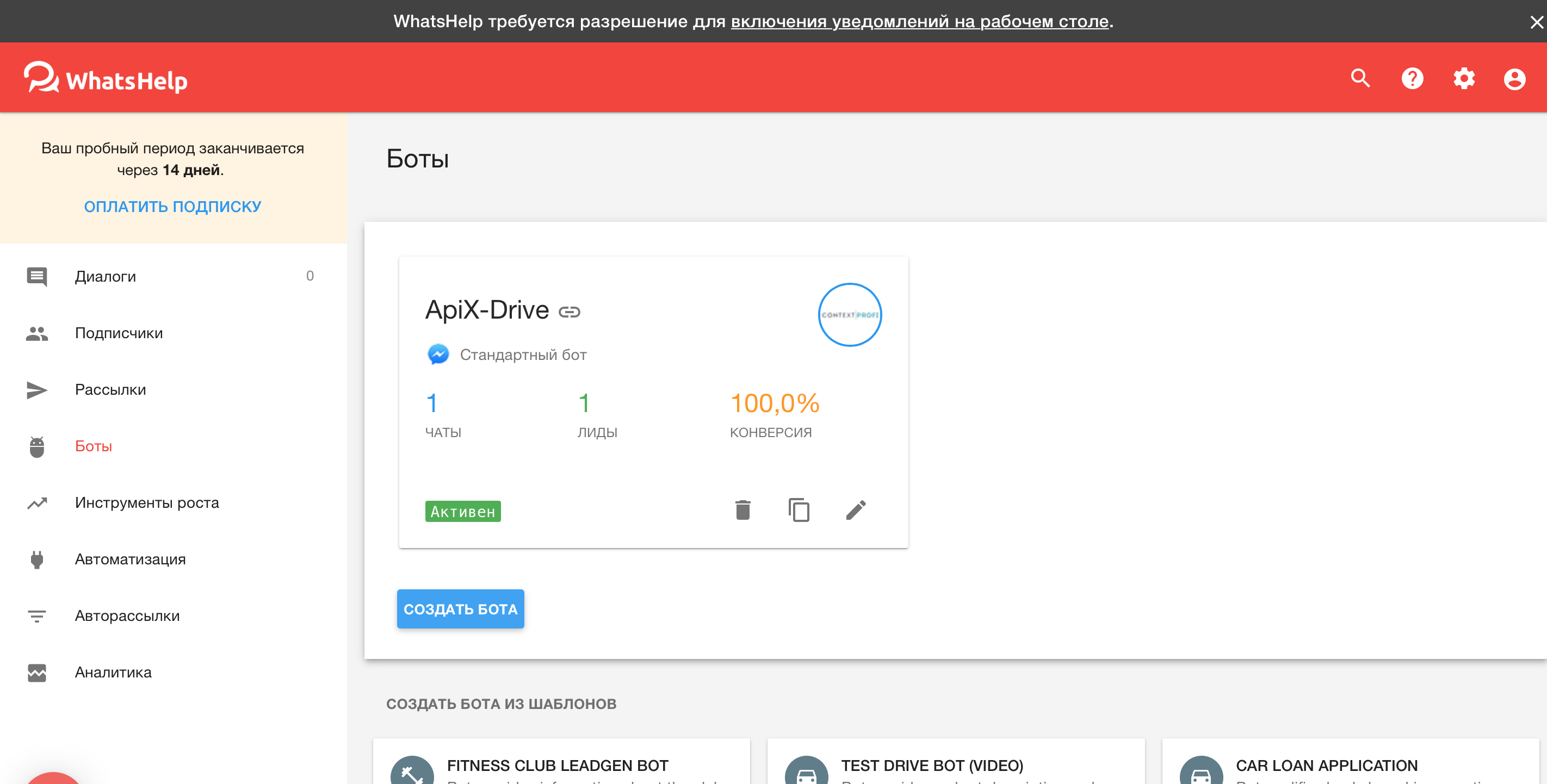1547x784 pixels.
Task: Dismiss the desktop notification banner
Action: 1536,22
